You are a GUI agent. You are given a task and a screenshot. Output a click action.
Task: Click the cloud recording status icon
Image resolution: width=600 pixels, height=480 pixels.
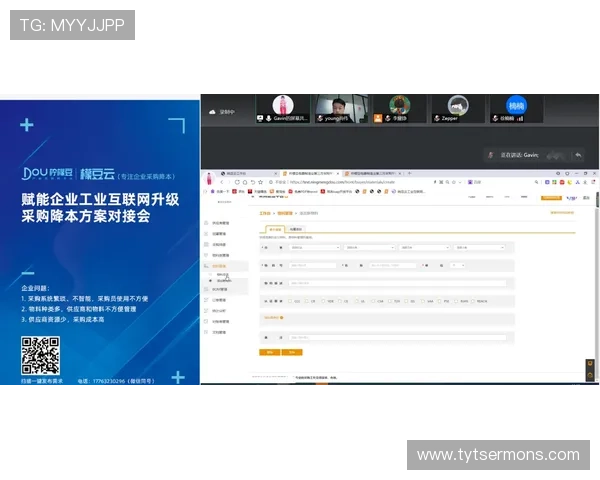click(x=212, y=112)
